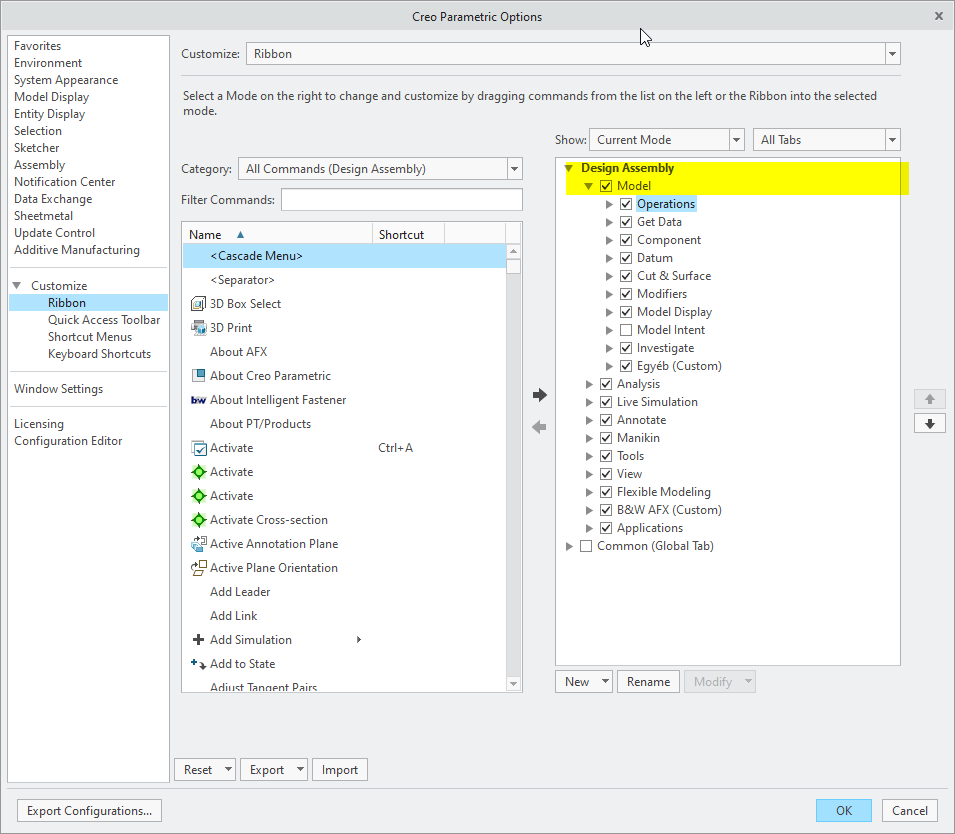Click in the Filter Commands field
Screen dimensions: 955x834
coord(401,200)
